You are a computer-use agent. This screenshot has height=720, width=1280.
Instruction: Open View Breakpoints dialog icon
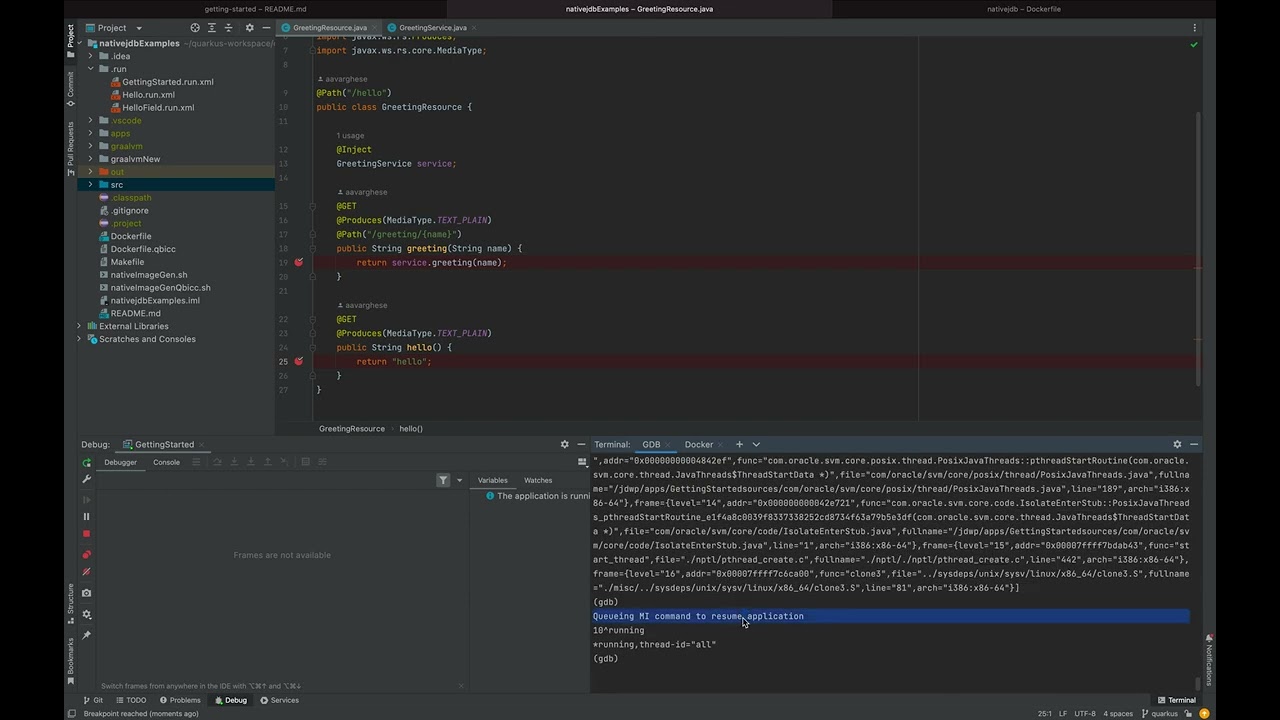coord(86,555)
